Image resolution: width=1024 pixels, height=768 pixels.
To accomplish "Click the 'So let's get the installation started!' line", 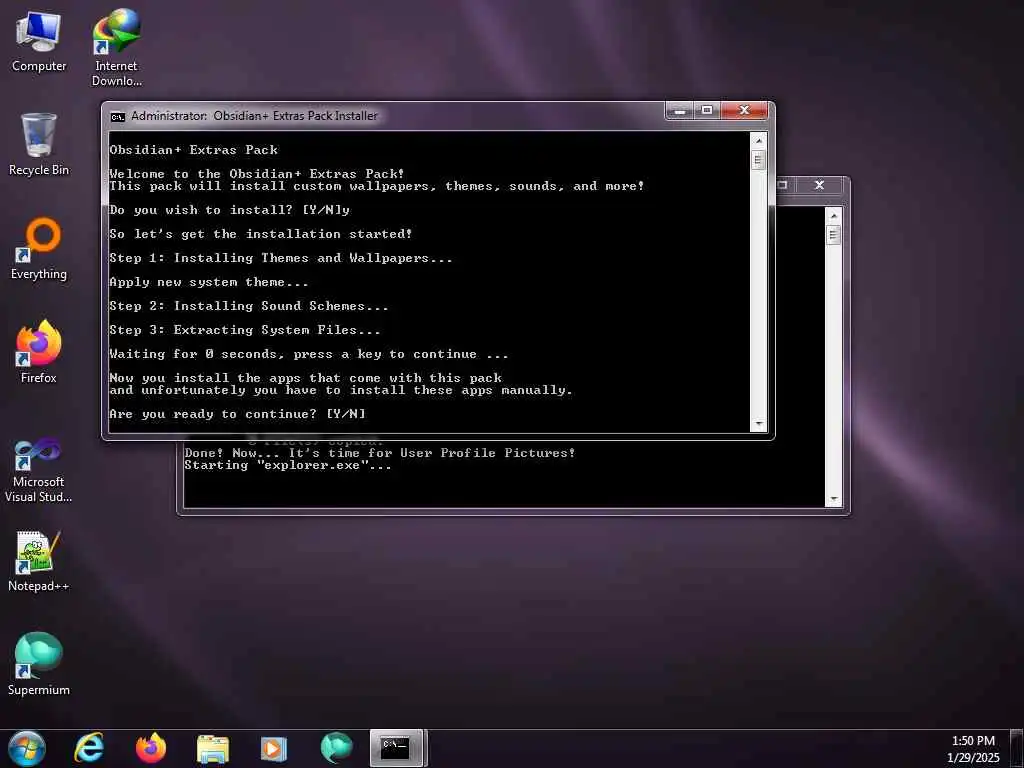I will tap(261, 234).
